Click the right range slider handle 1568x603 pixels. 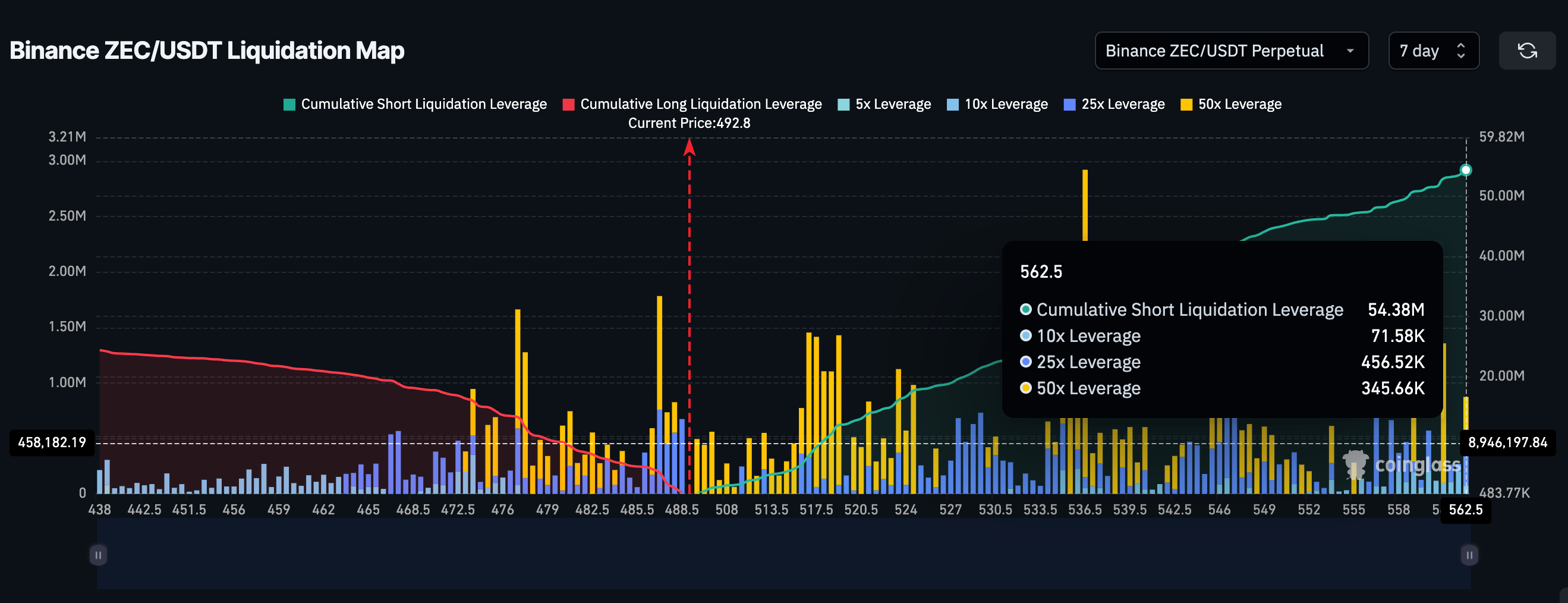point(1469,555)
